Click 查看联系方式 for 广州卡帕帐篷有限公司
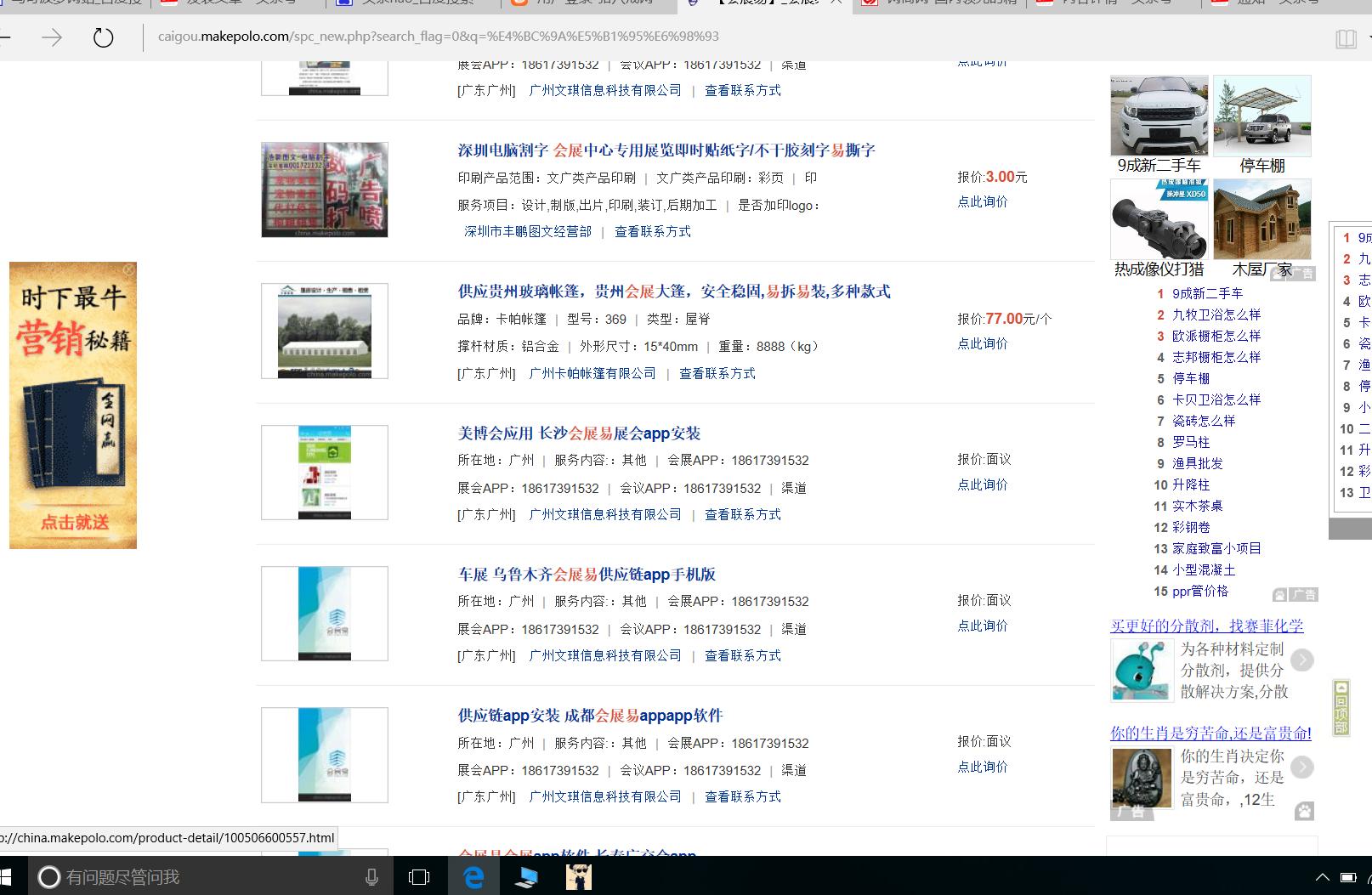The image size is (1372, 895). coord(718,373)
